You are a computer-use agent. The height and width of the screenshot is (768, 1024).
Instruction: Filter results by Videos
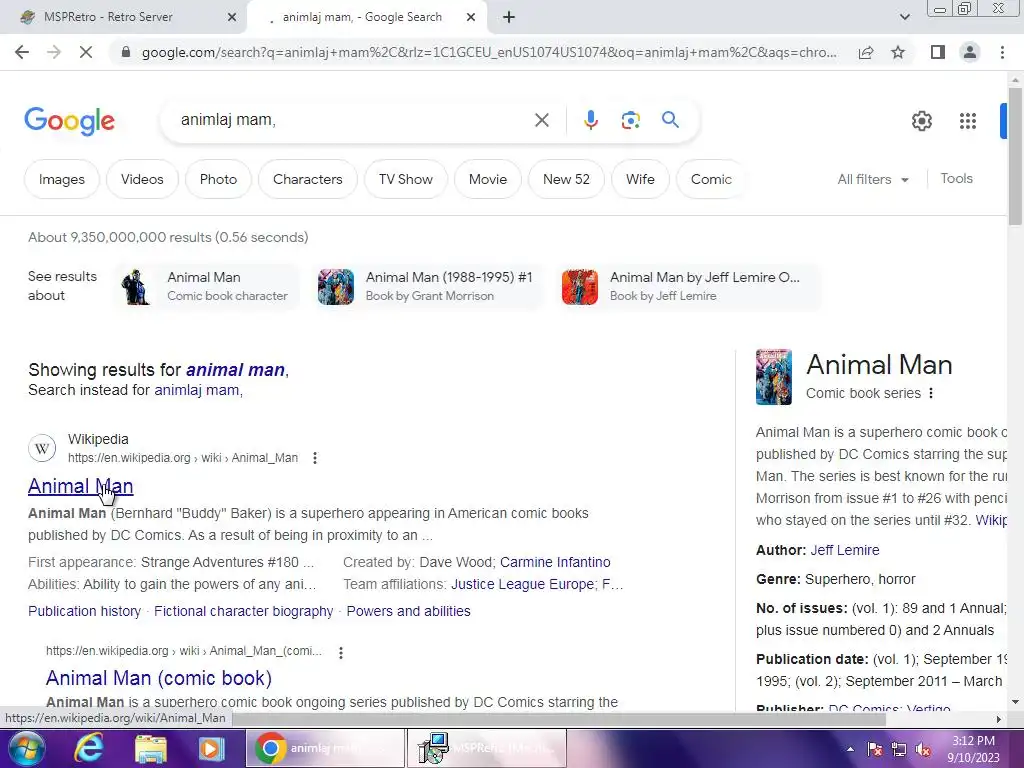tap(142, 179)
